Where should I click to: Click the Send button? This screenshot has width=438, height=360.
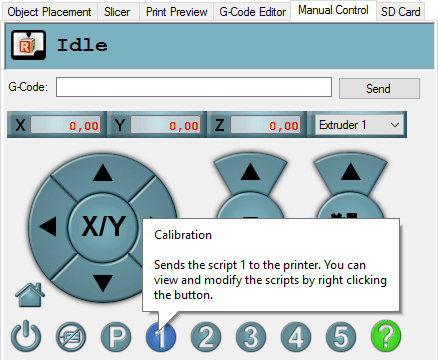[x=379, y=89]
